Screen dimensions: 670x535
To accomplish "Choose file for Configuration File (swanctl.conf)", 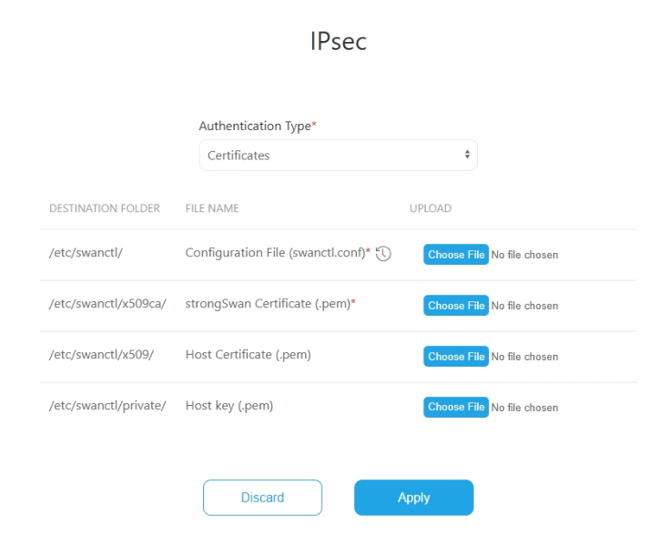I will pos(456,255).
